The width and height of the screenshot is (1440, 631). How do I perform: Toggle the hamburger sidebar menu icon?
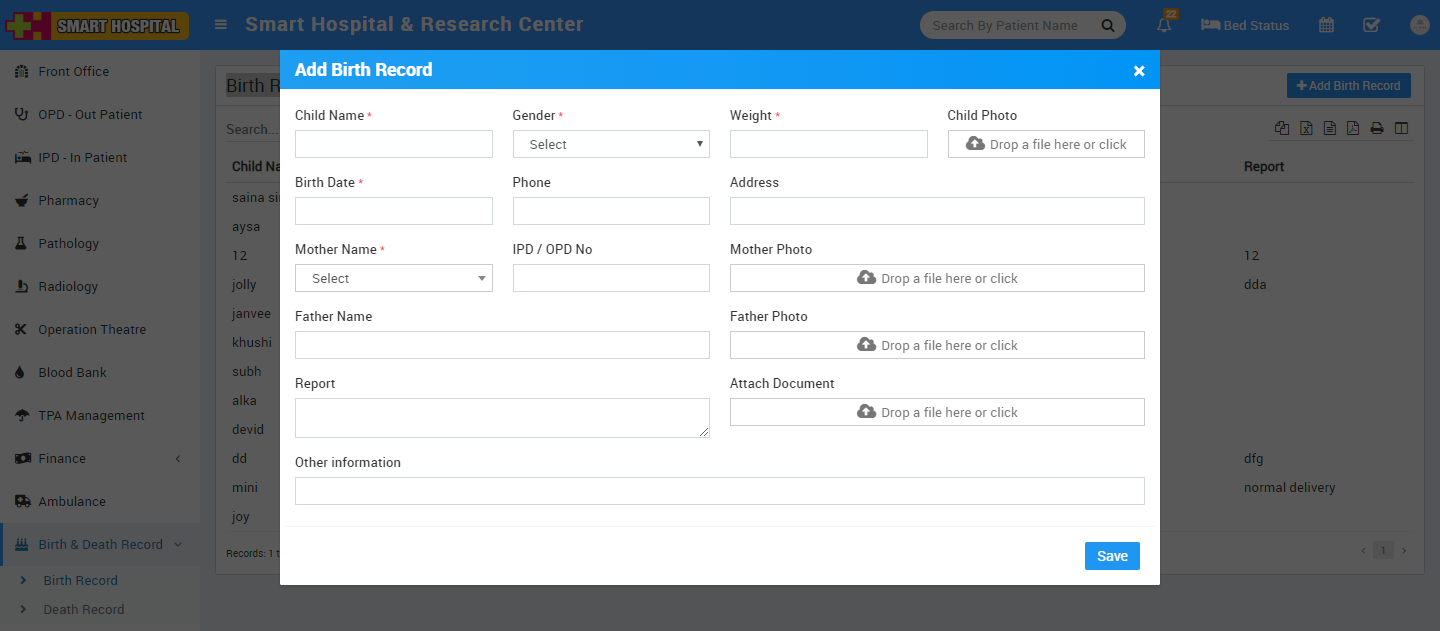point(221,25)
